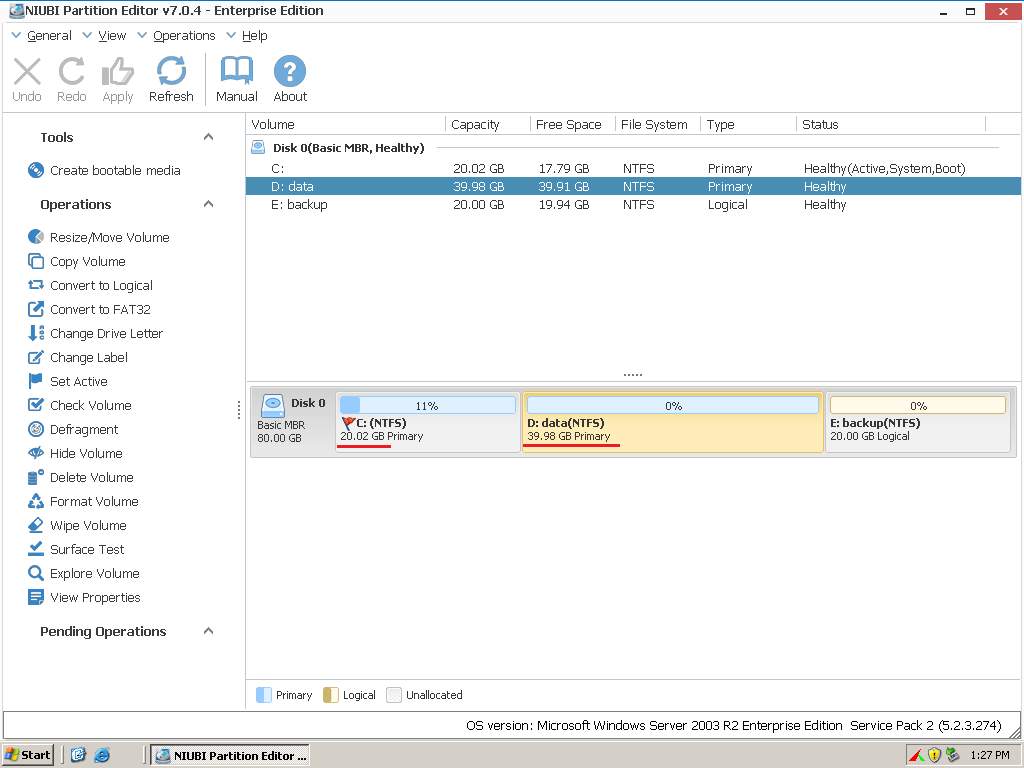
Task: Sort by Status column header
Action: pos(891,124)
